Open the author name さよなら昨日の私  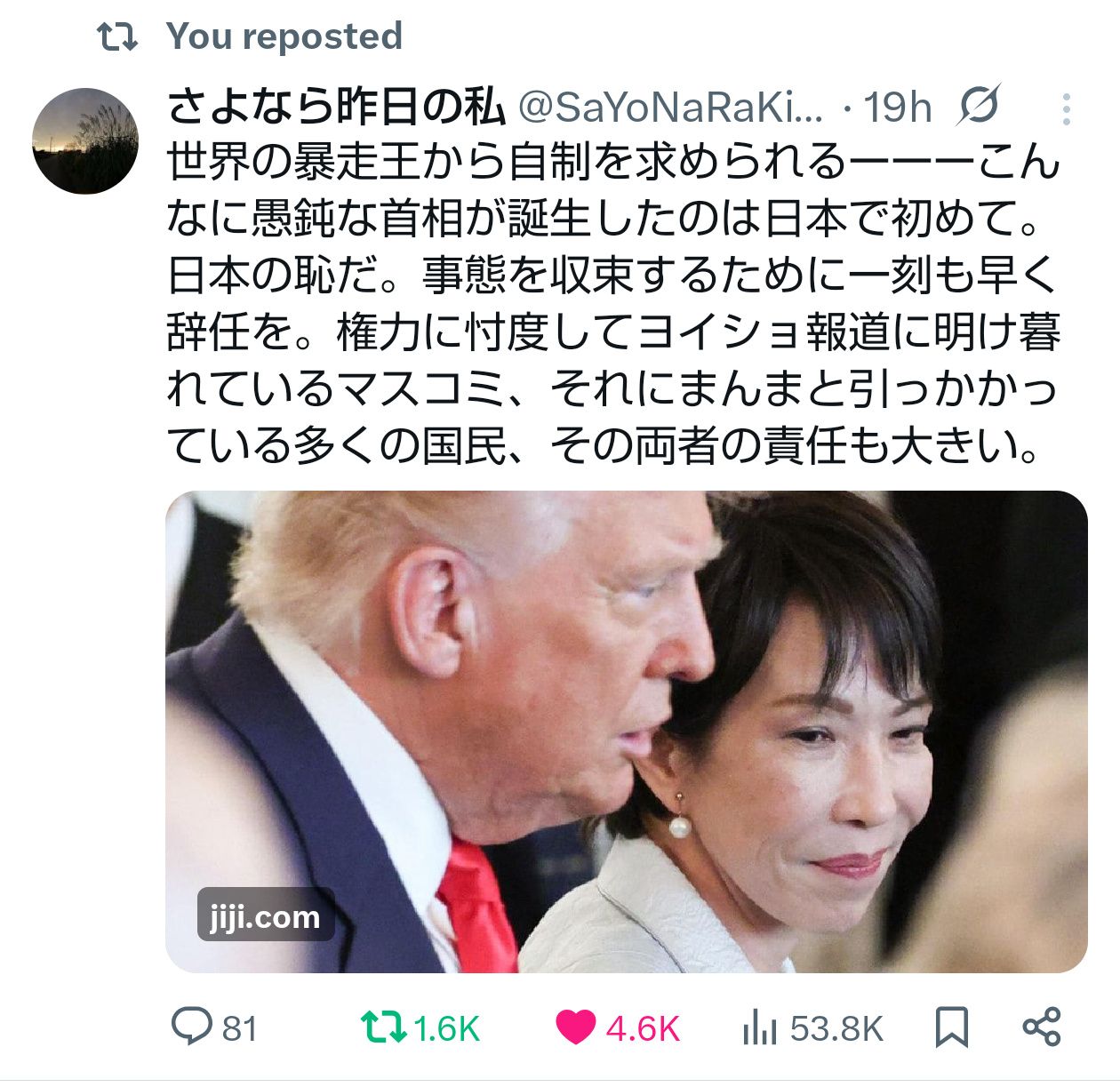[x=335, y=108]
